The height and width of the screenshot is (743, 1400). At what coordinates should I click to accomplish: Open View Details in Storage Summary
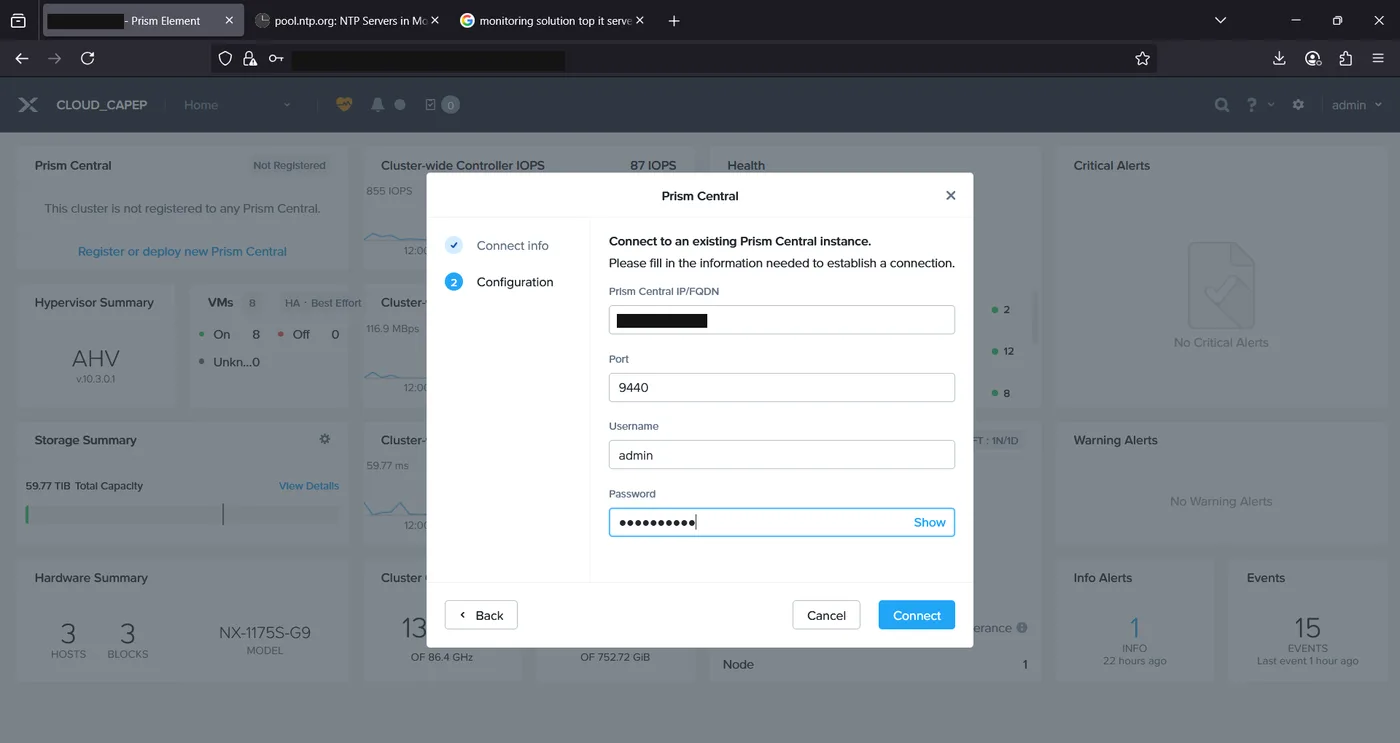309,486
